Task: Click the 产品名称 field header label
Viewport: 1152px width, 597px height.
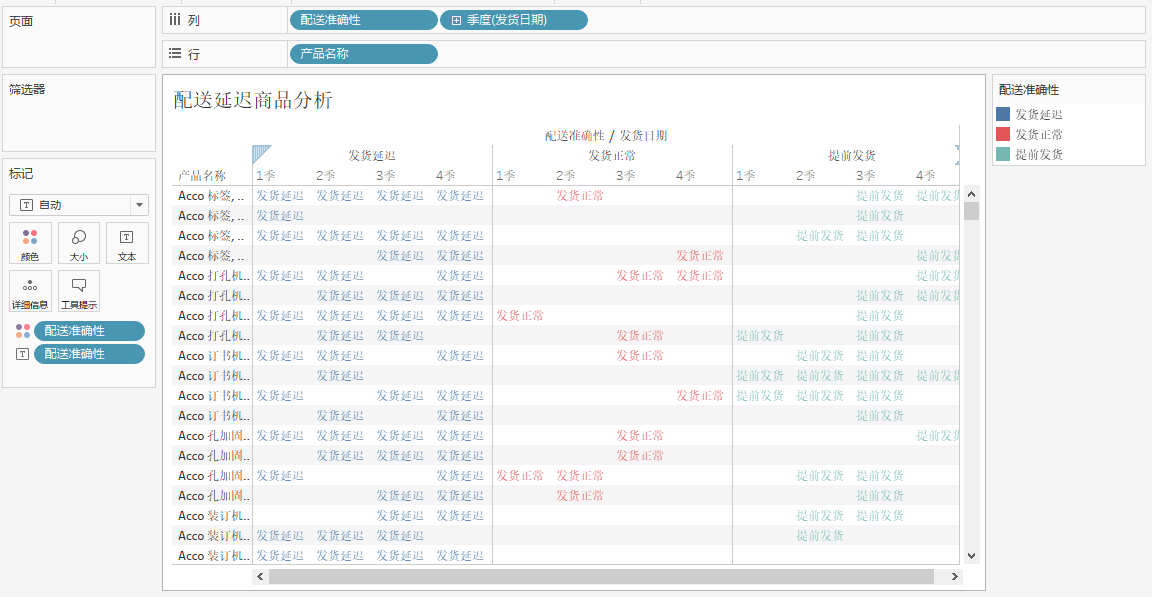Action: pos(202,175)
